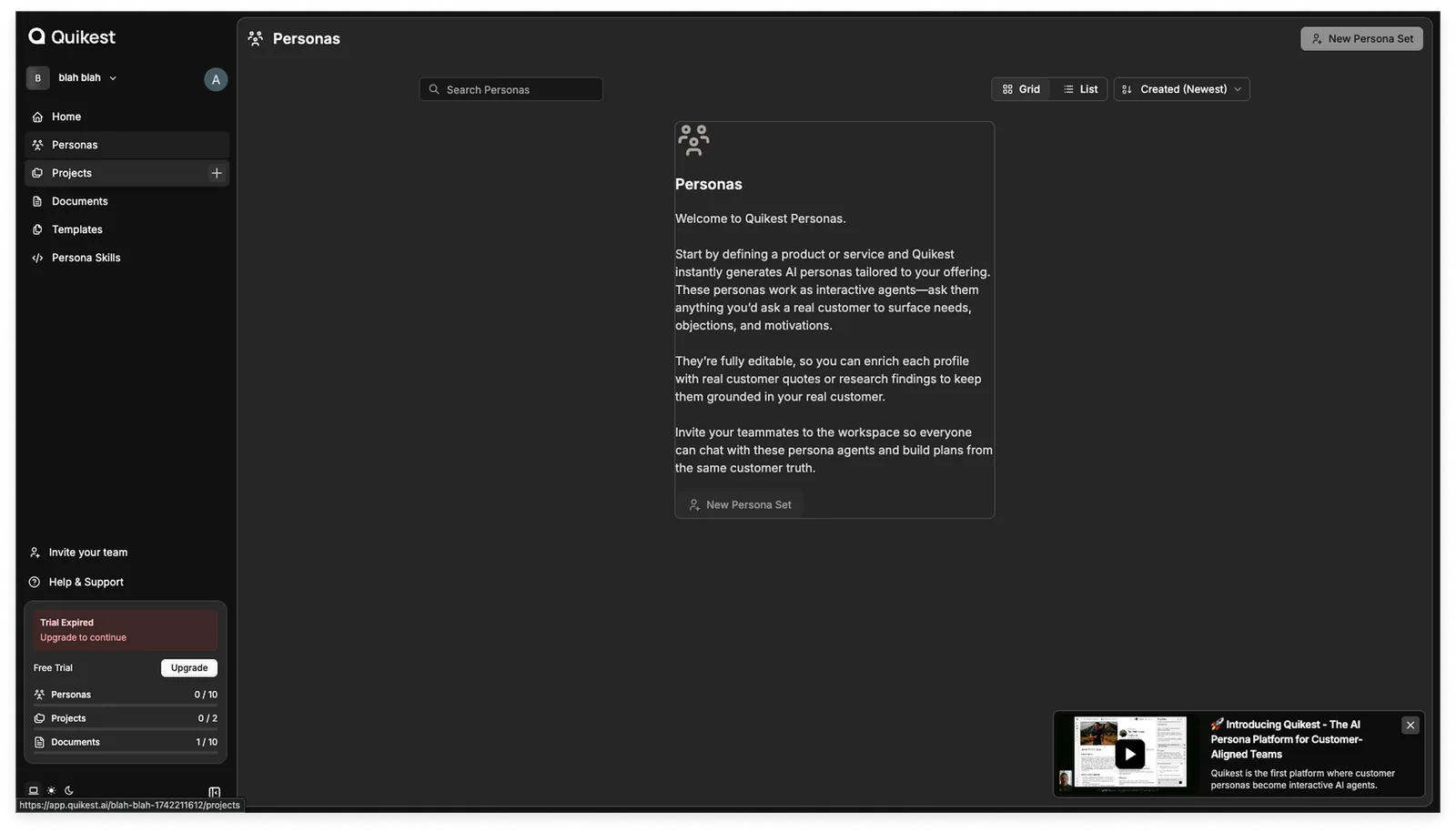The width and height of the screenshot is (1456, 833).
Task: Click the Documents usage bar showing 1 / 10
Action: tap(126, 745)
